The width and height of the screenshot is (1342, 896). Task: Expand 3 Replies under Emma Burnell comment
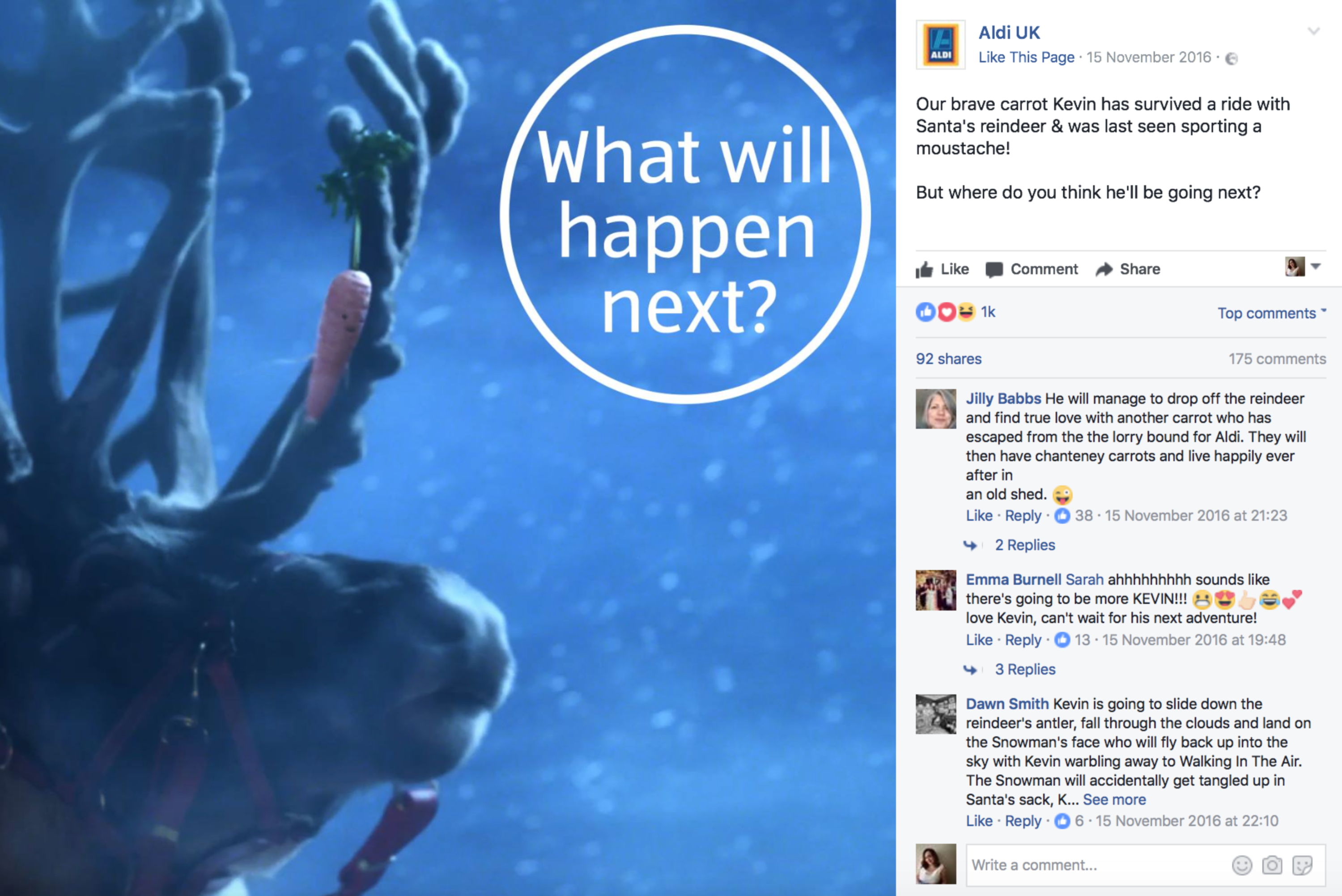pyautogui.click(x=1025, y=669)
